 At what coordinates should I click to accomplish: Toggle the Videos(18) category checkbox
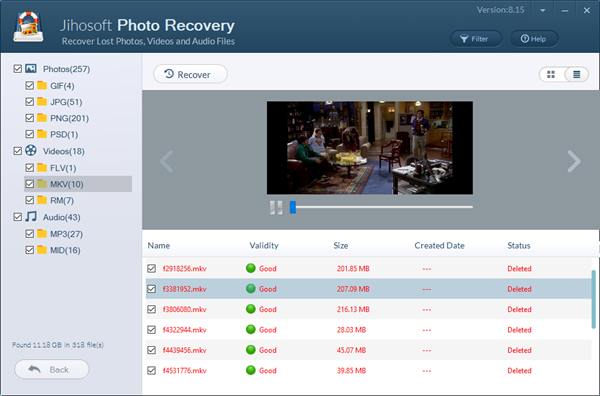coord(18,151)
